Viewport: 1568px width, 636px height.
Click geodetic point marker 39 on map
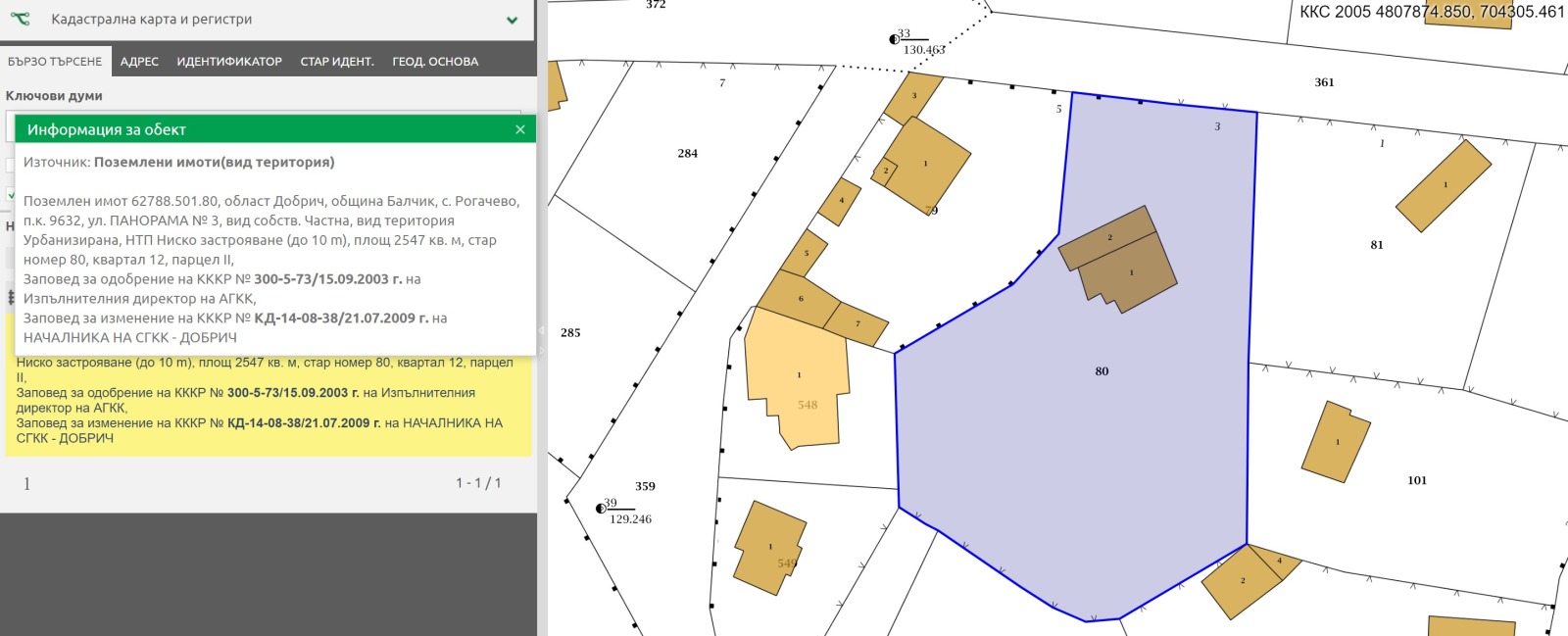[601, 509]
